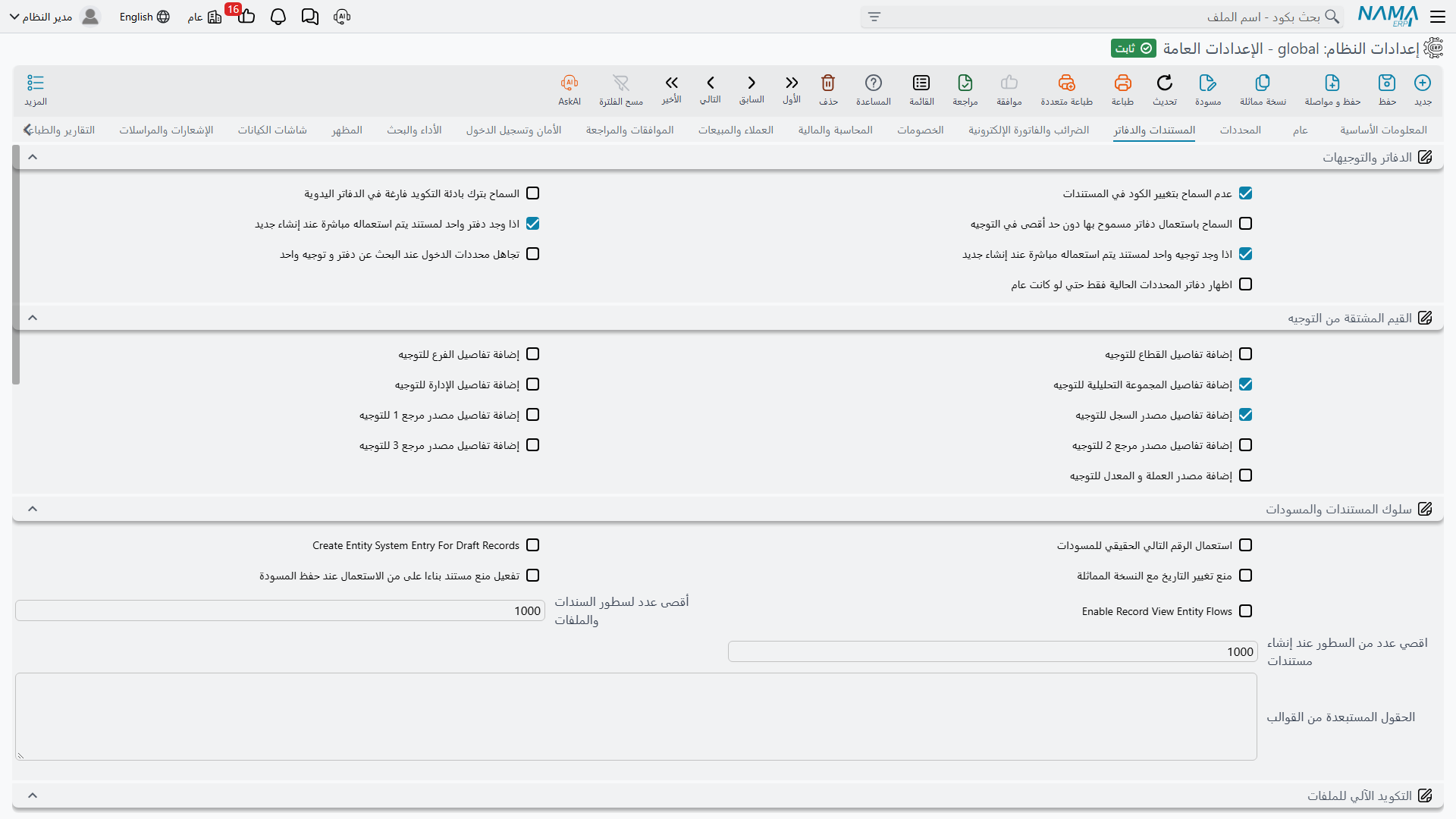The height and width of the screenshot is (819, 1456).
Task: Click the جديد (New) toolbar icon
Action: [x=1423, y=83]
